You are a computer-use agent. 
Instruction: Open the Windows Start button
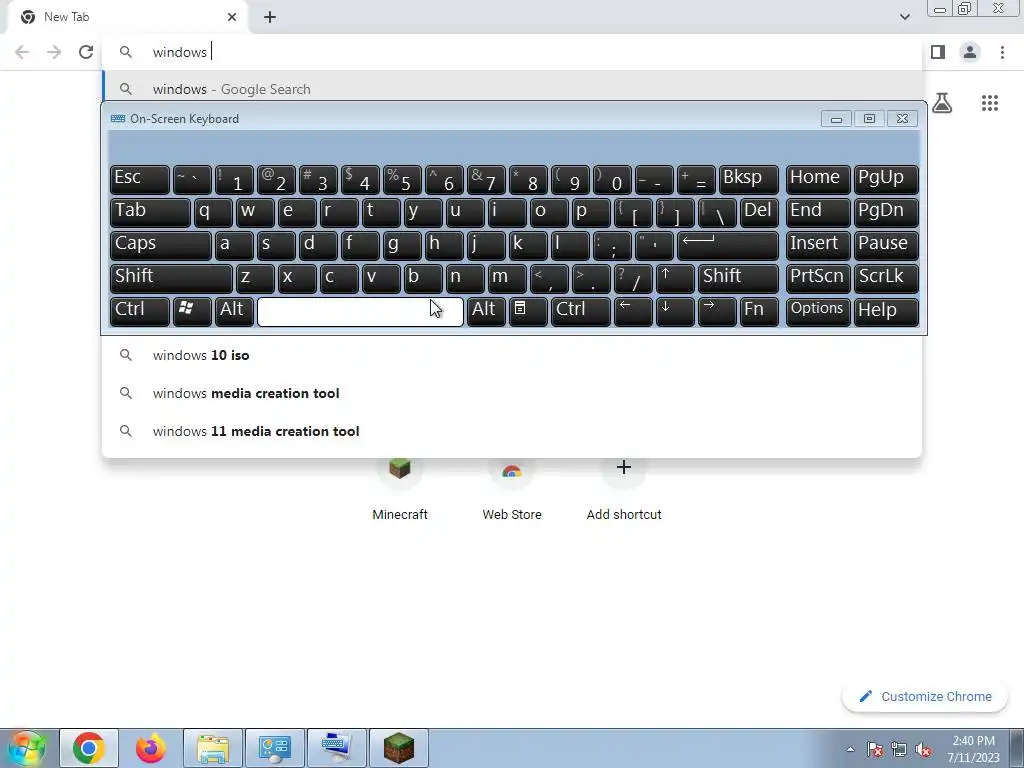point(26,748)
